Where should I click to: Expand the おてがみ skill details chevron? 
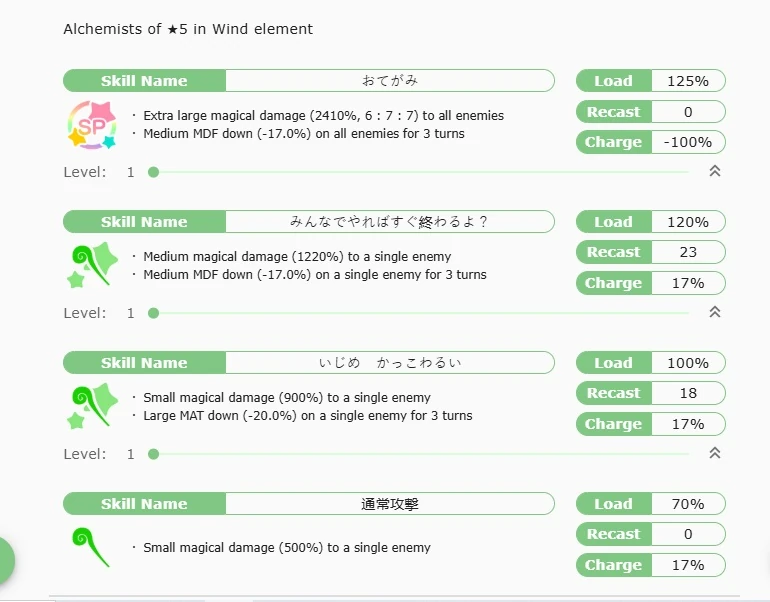[x=714, y=171]
